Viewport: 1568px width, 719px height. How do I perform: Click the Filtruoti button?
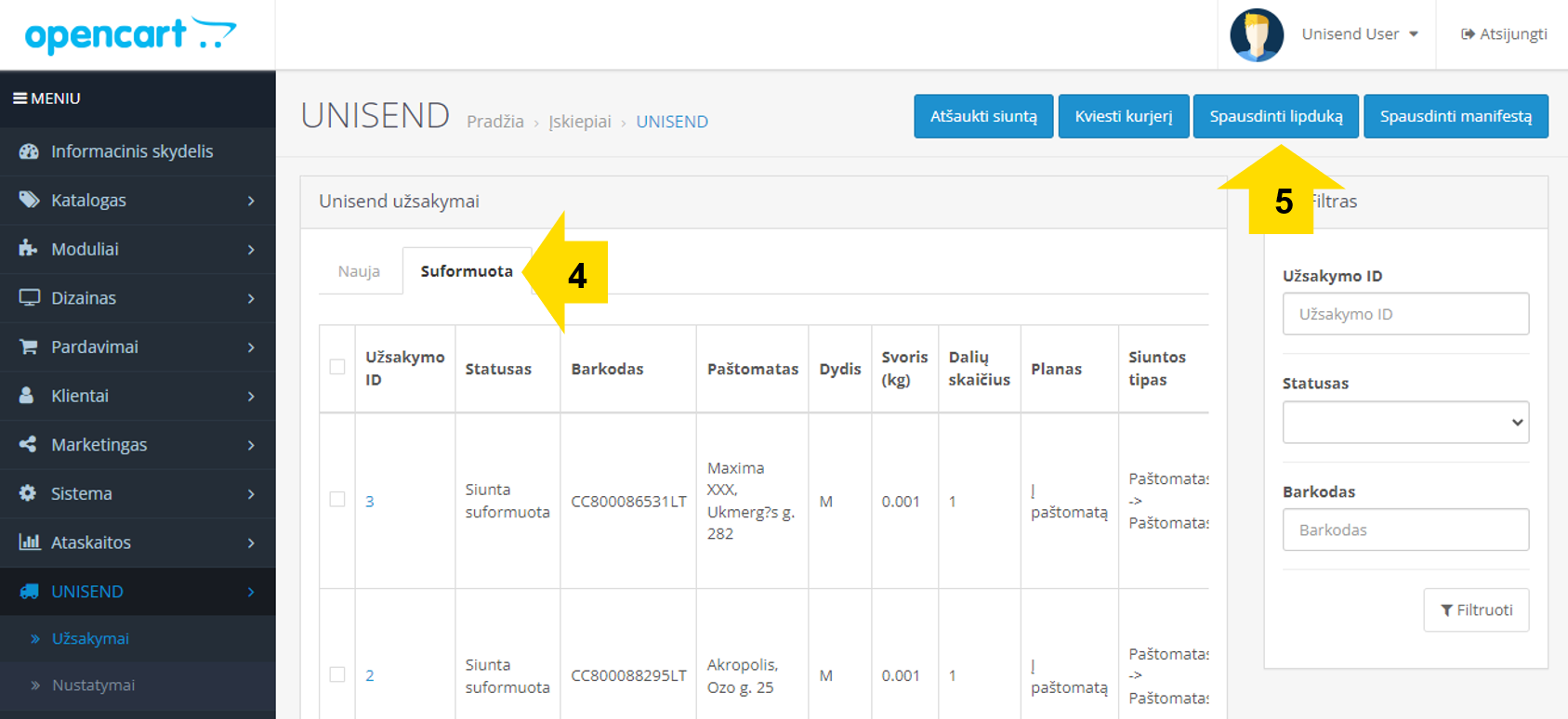(1476, 610)
